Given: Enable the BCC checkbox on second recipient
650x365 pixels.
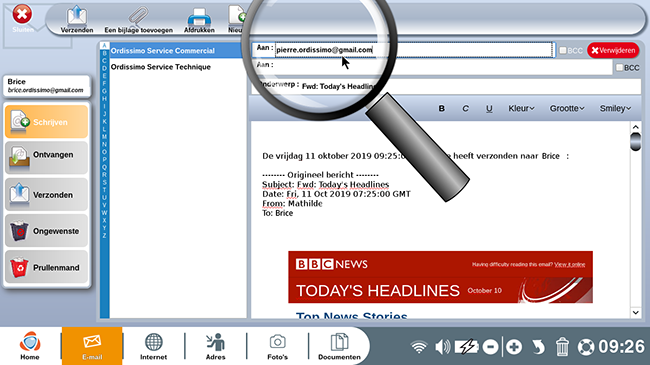Looking at the screenshot, I should click(x=619, y=67).
